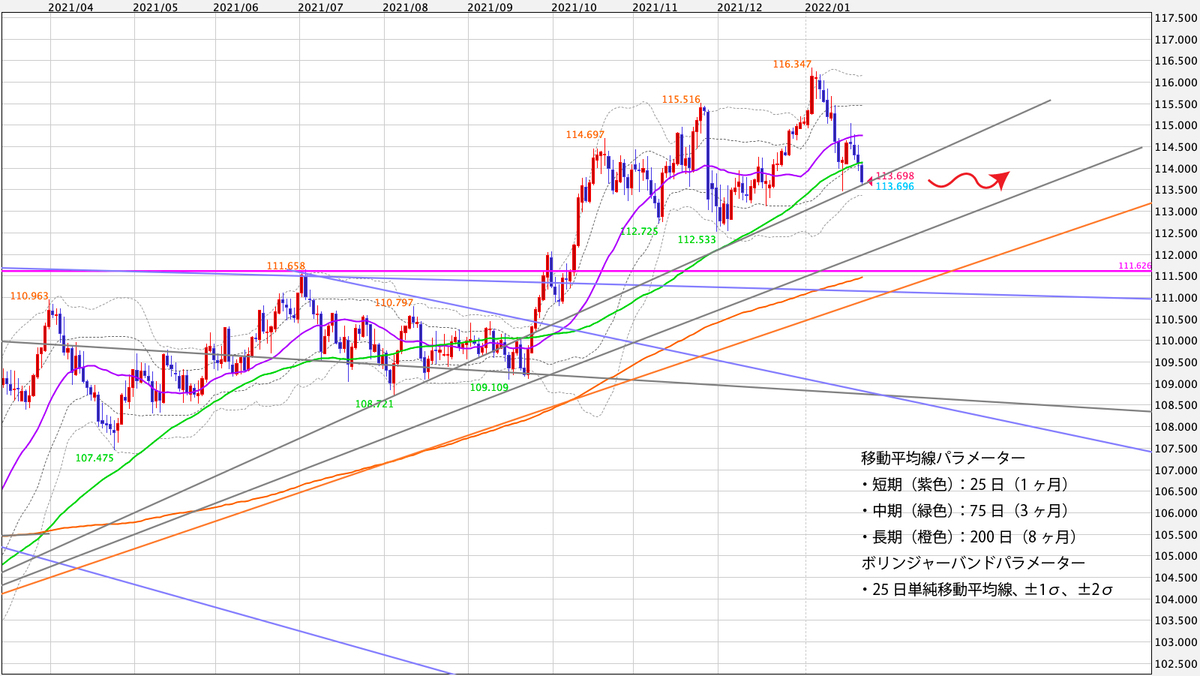The height and width of the screenshot is (676, 1200).
Task: Click the 107.475 low label
Action: coord(95,457)
